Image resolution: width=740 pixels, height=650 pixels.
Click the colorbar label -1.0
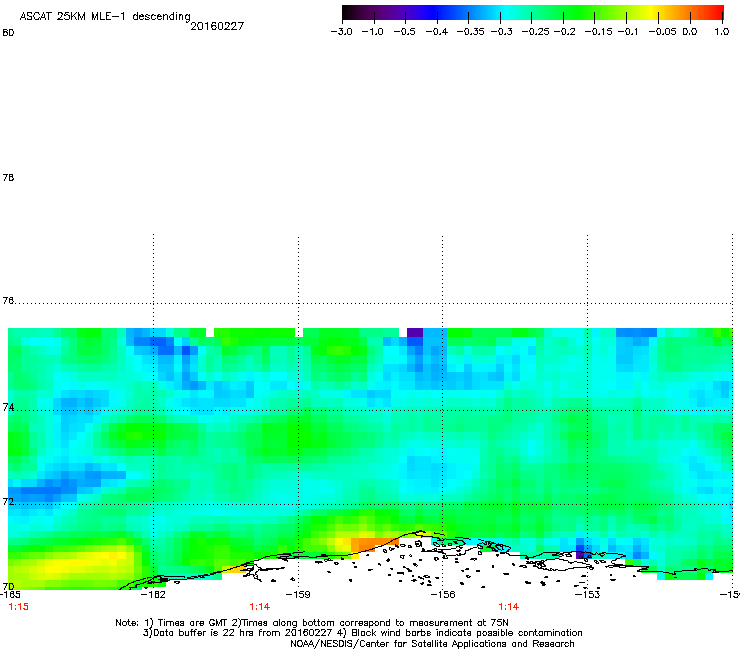point(373,32)
